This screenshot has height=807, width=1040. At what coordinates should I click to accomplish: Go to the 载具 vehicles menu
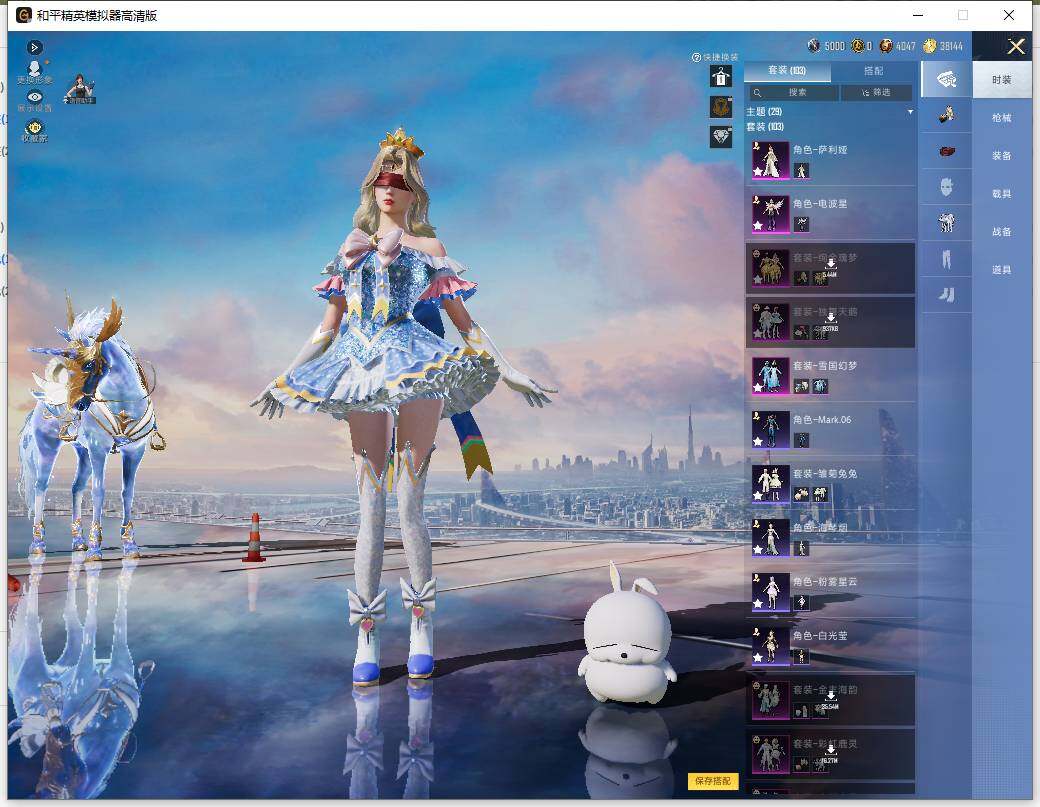(x=1002, y=194)
